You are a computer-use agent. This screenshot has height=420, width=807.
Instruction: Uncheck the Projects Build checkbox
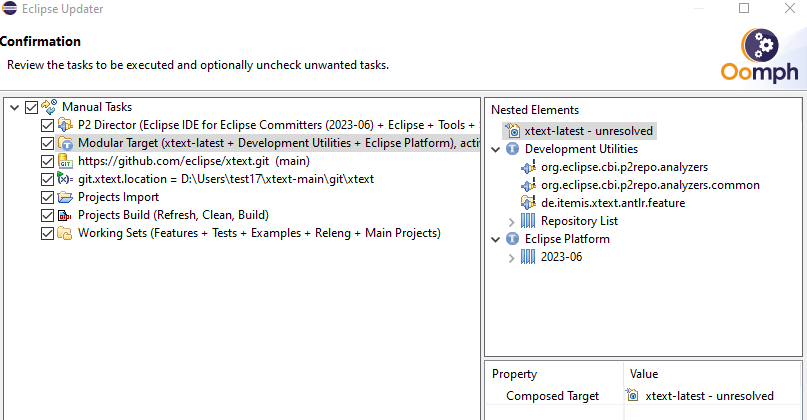pos(47,215)
